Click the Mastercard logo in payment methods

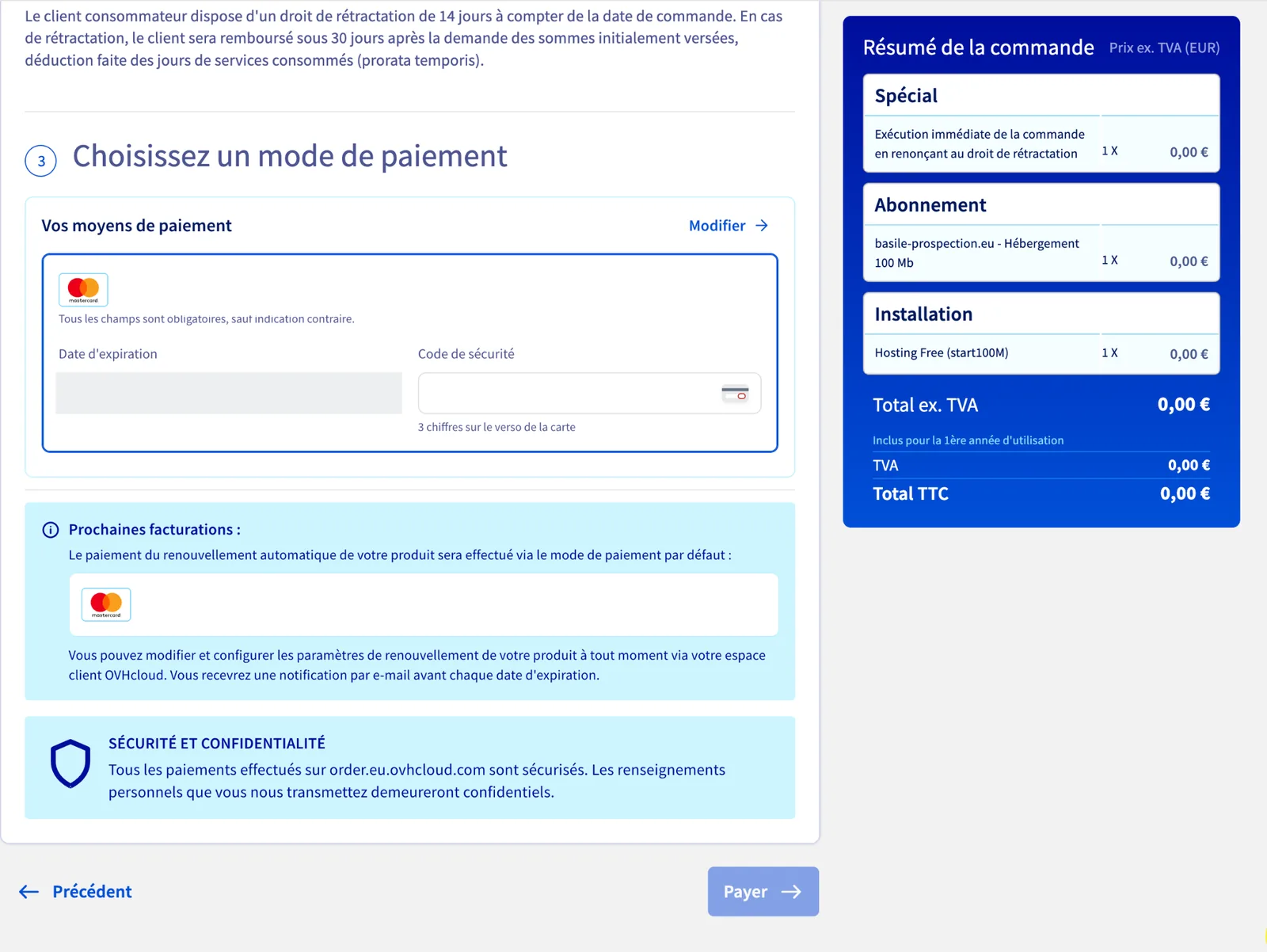coord(83,290)
